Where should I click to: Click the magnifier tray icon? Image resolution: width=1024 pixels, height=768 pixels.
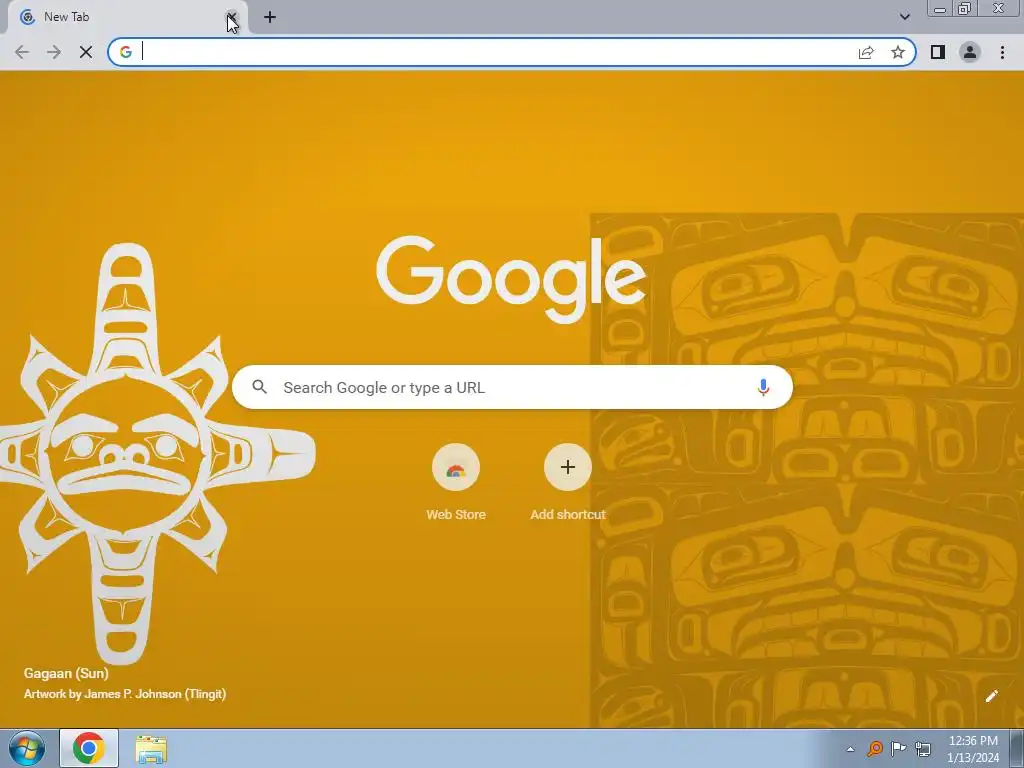coord(874,749)
